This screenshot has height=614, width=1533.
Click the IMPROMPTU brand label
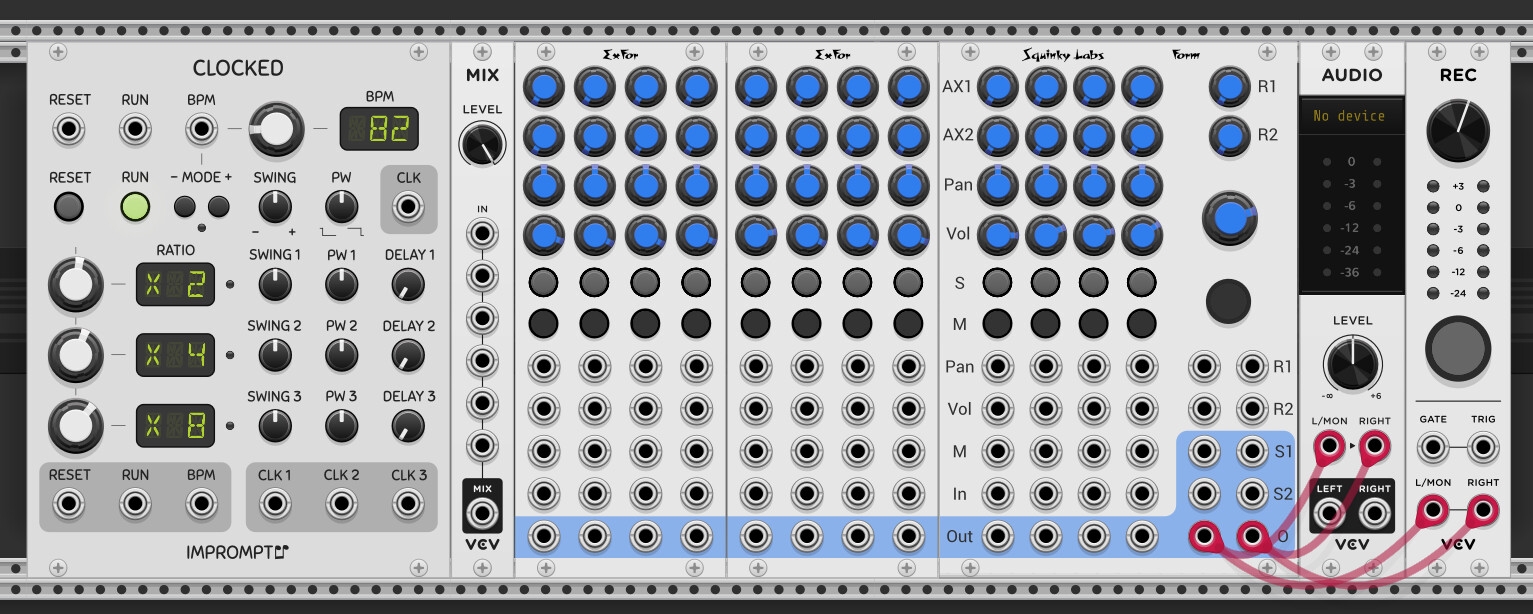[x=240, y=551]
